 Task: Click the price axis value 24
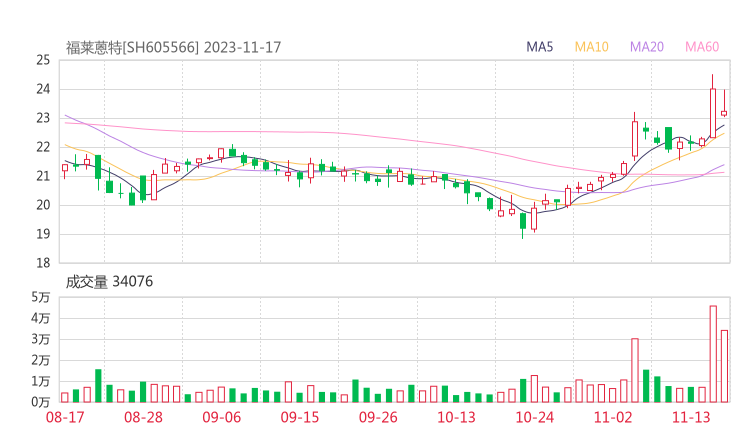point(43,89)
